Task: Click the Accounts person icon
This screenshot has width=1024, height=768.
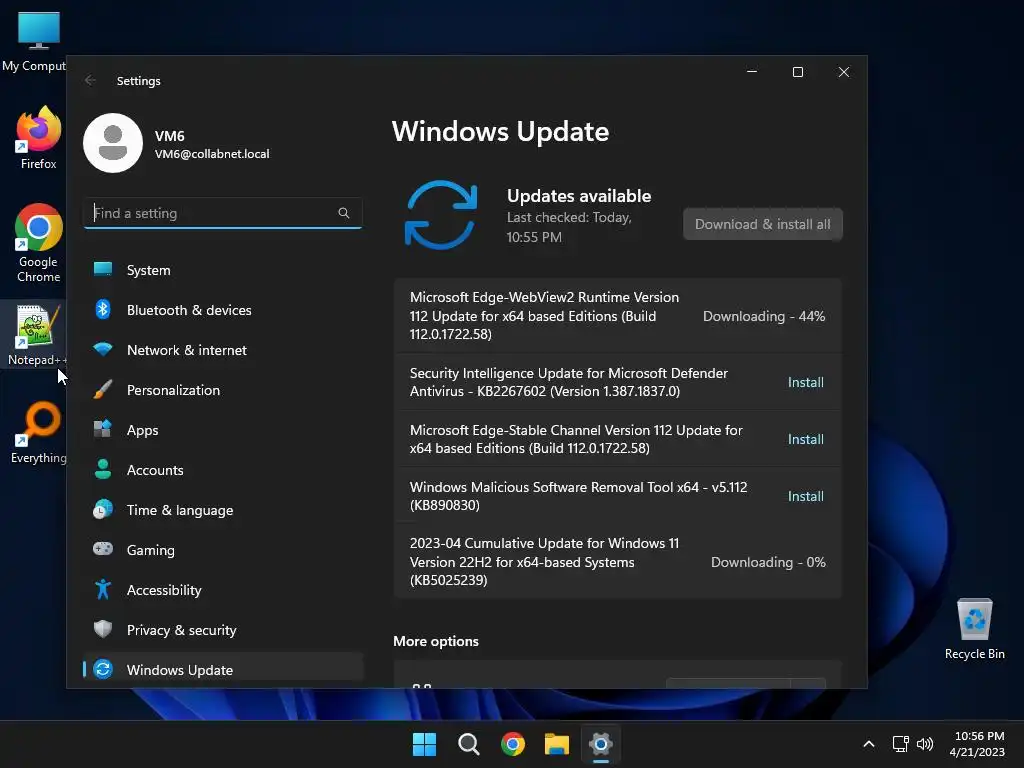Action: tap(103, 469)
